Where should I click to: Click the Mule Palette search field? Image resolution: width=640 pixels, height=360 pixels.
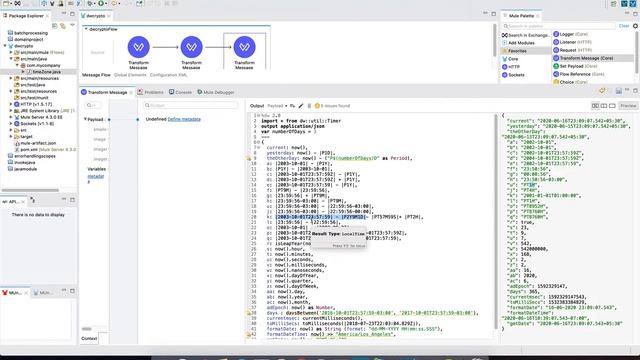tap(559, 26)
